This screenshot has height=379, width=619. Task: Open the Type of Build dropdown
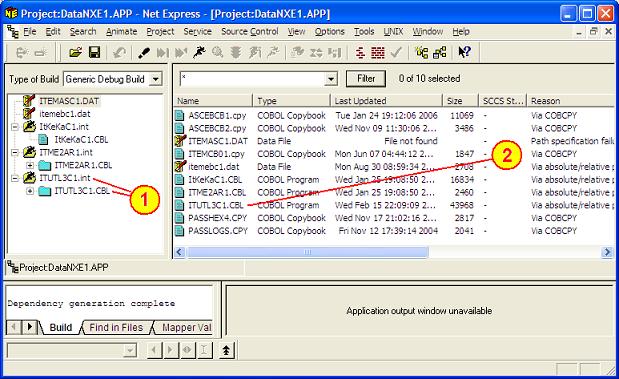pyautogui.click(x=156, y=79)
